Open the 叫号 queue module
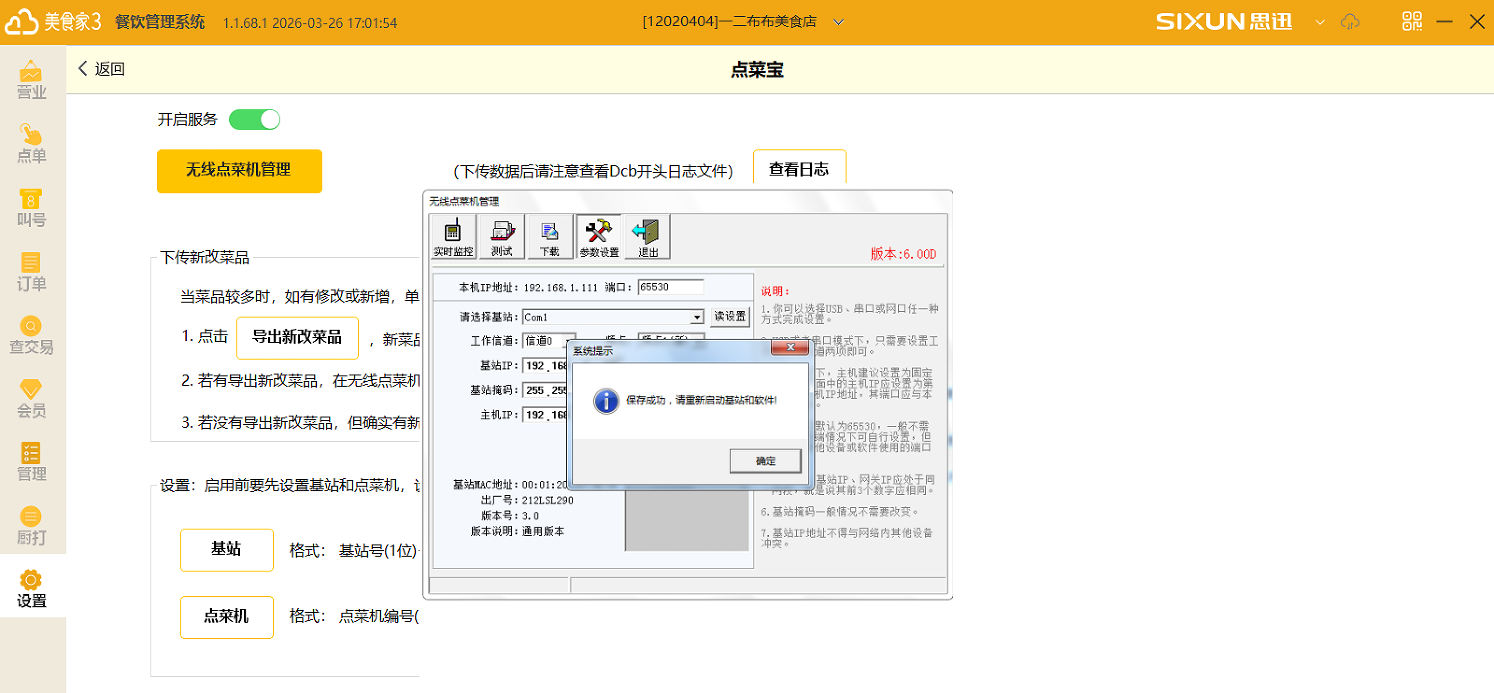Screen dimensions: 1494x693 point(32,208)
